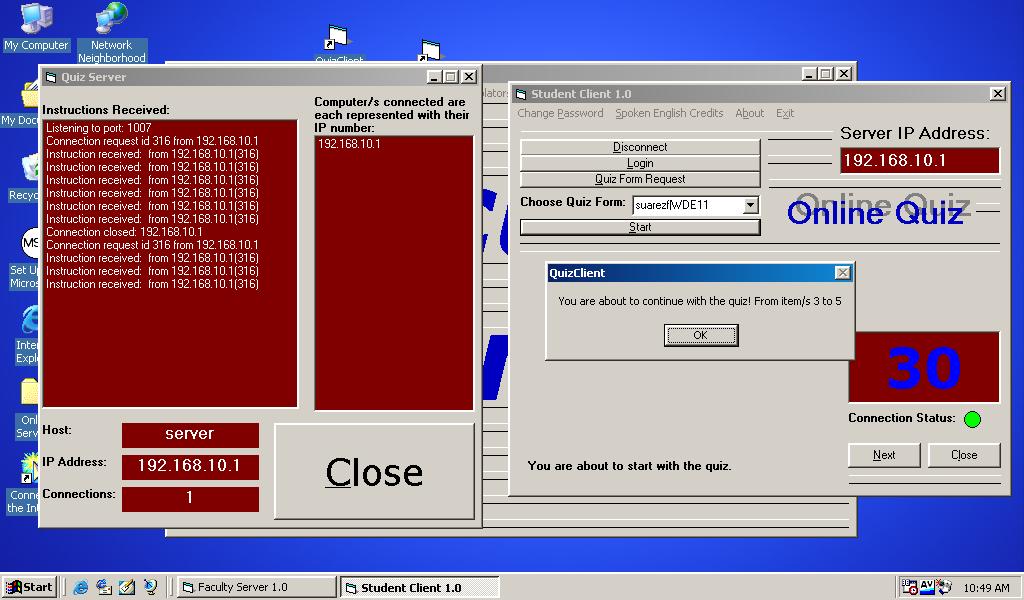The width and height of the screenshot is (1024, 600).
Task: Open Spoken English Credits menu
Action: 669,113
